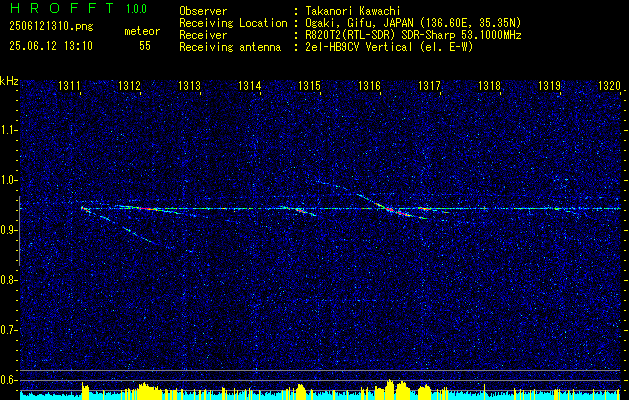Click the 1319 time marker

click(x=550, y=85)
